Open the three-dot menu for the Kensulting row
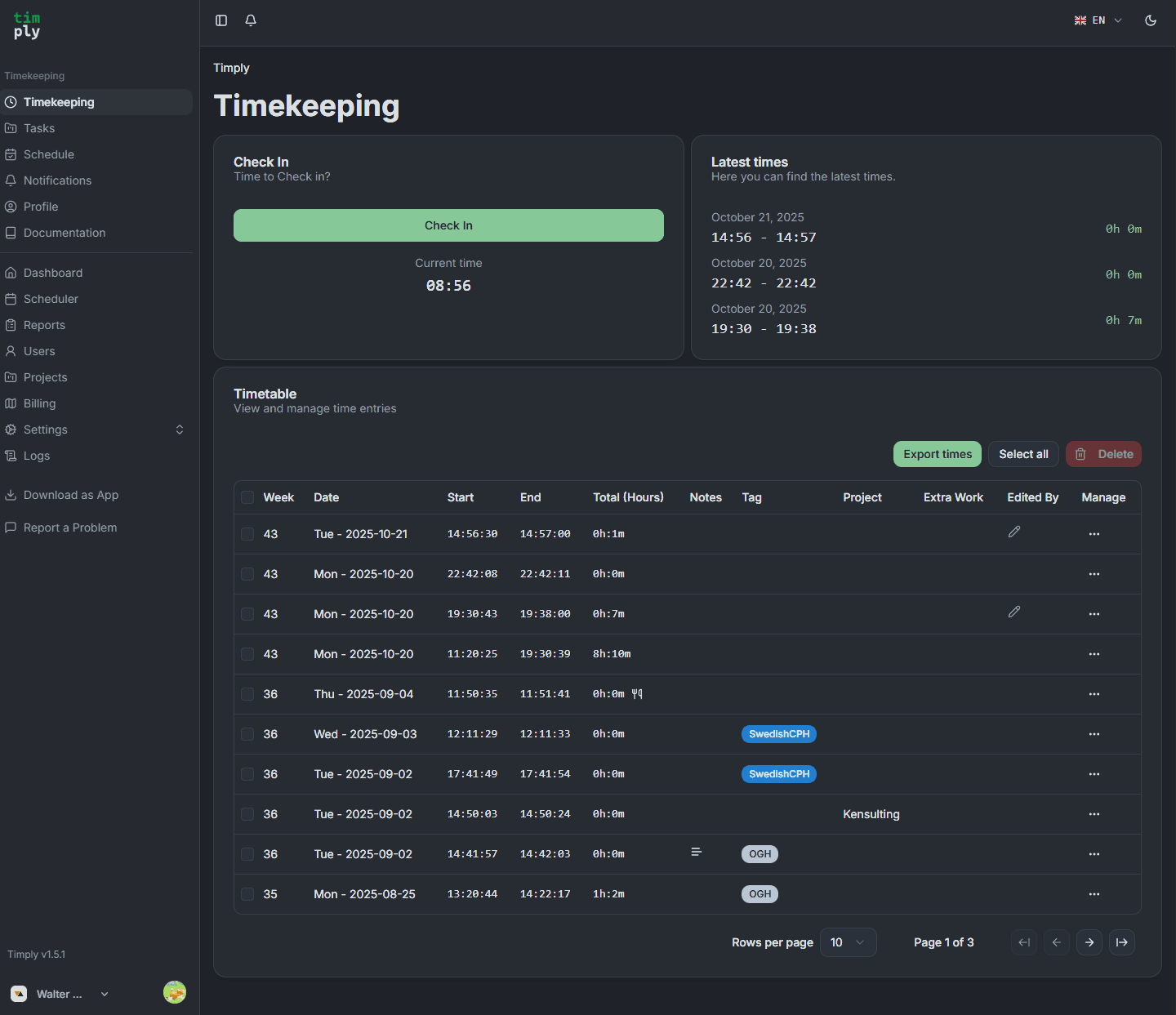The image size is (1176, 1015). (x=1094, y=814)
